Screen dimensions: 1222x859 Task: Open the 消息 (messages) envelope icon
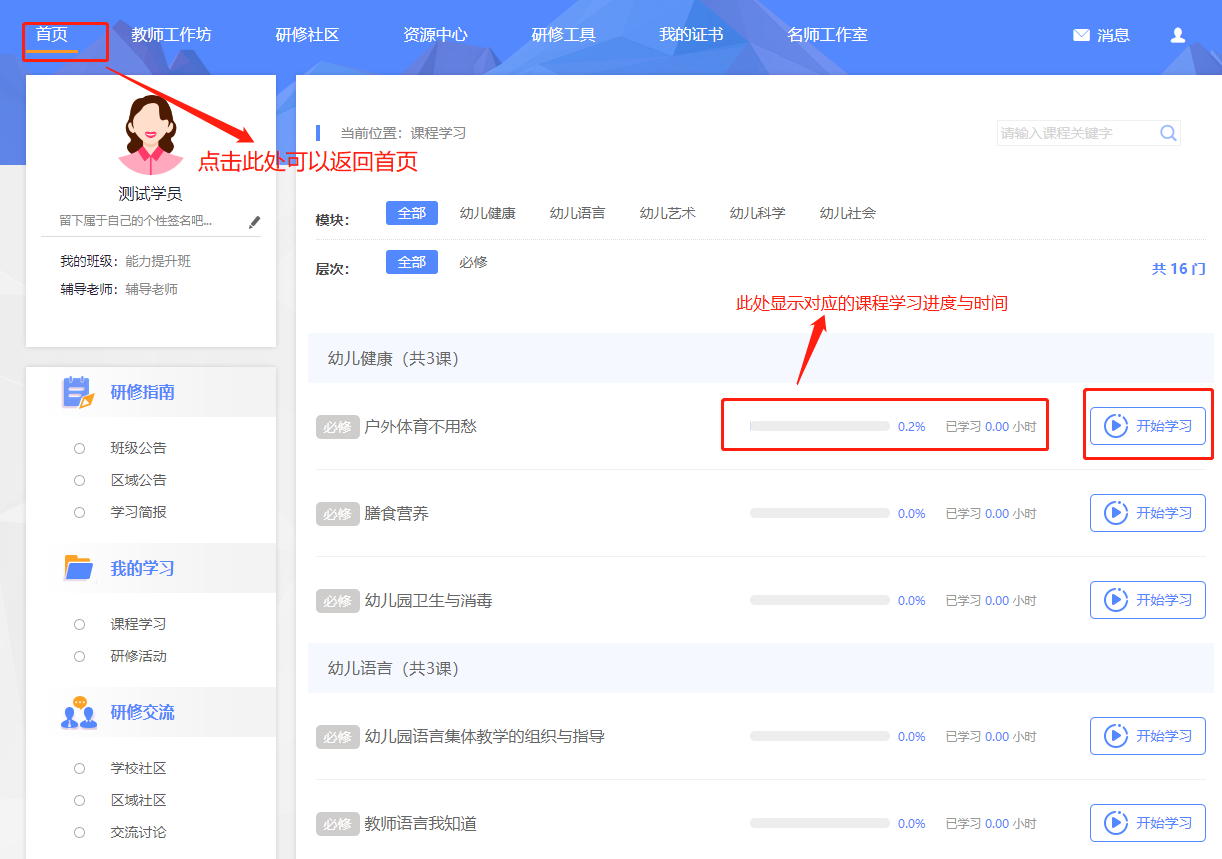point(1082,34)
